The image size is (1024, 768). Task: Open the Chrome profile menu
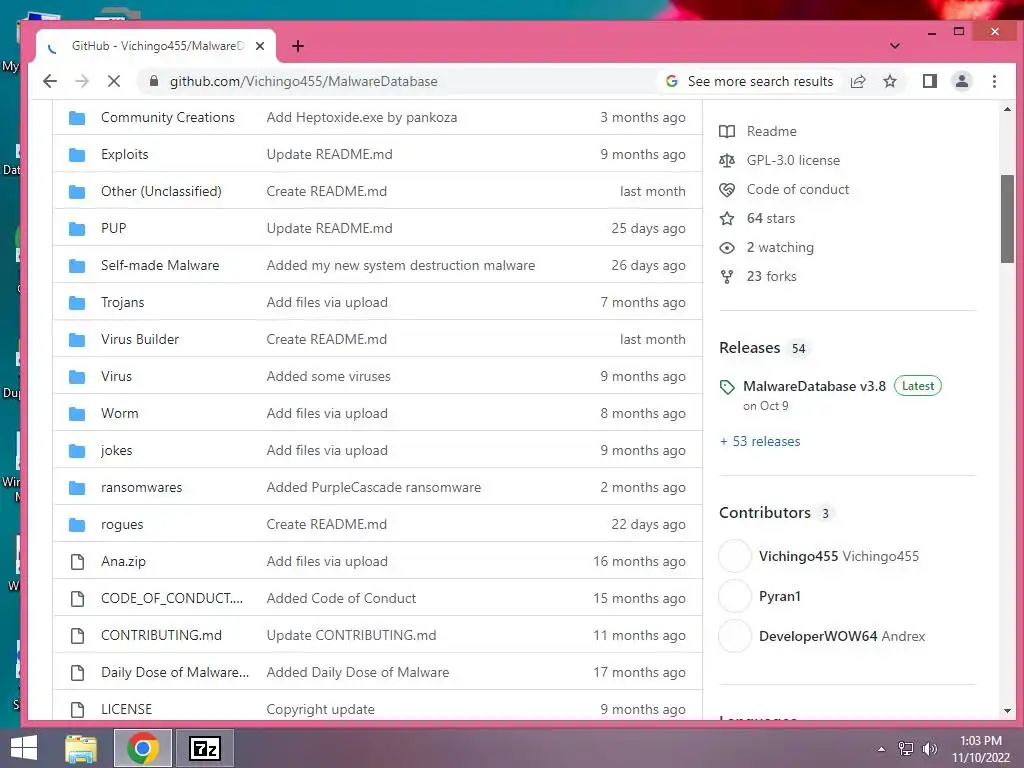coord(962,81)
